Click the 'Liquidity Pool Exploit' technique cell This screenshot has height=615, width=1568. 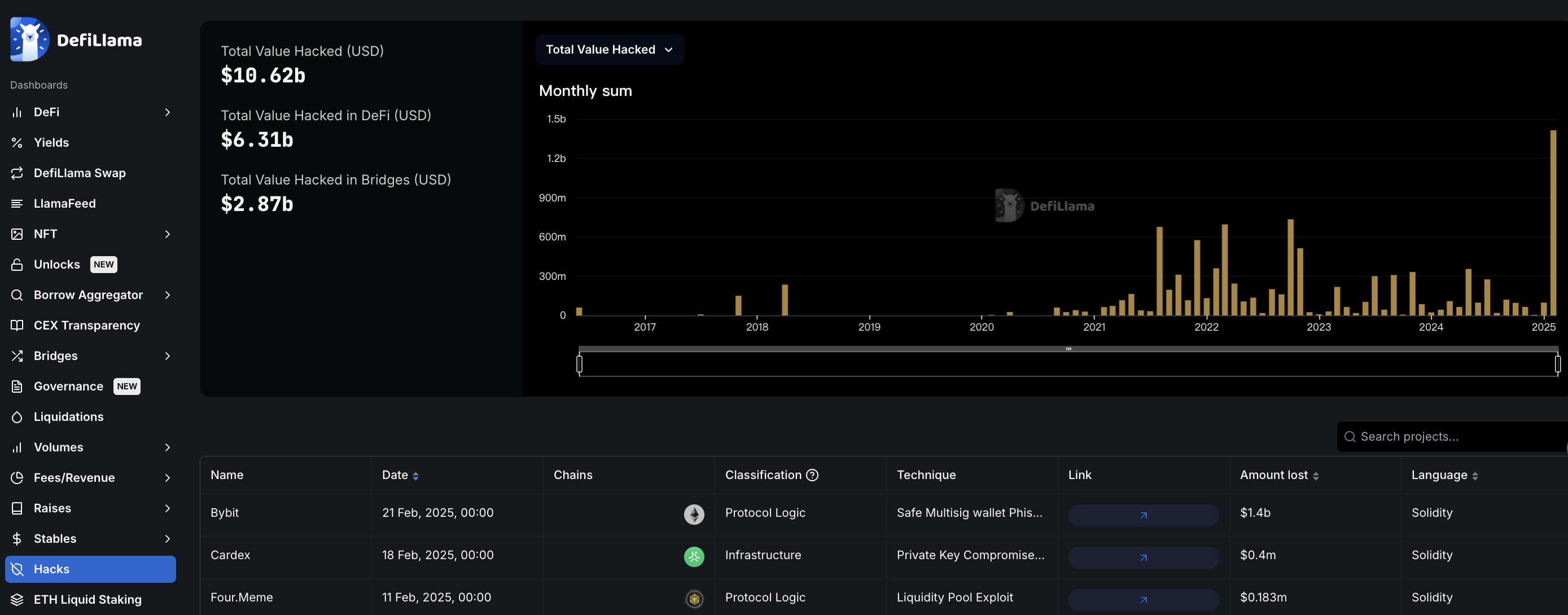coord(954,598)
